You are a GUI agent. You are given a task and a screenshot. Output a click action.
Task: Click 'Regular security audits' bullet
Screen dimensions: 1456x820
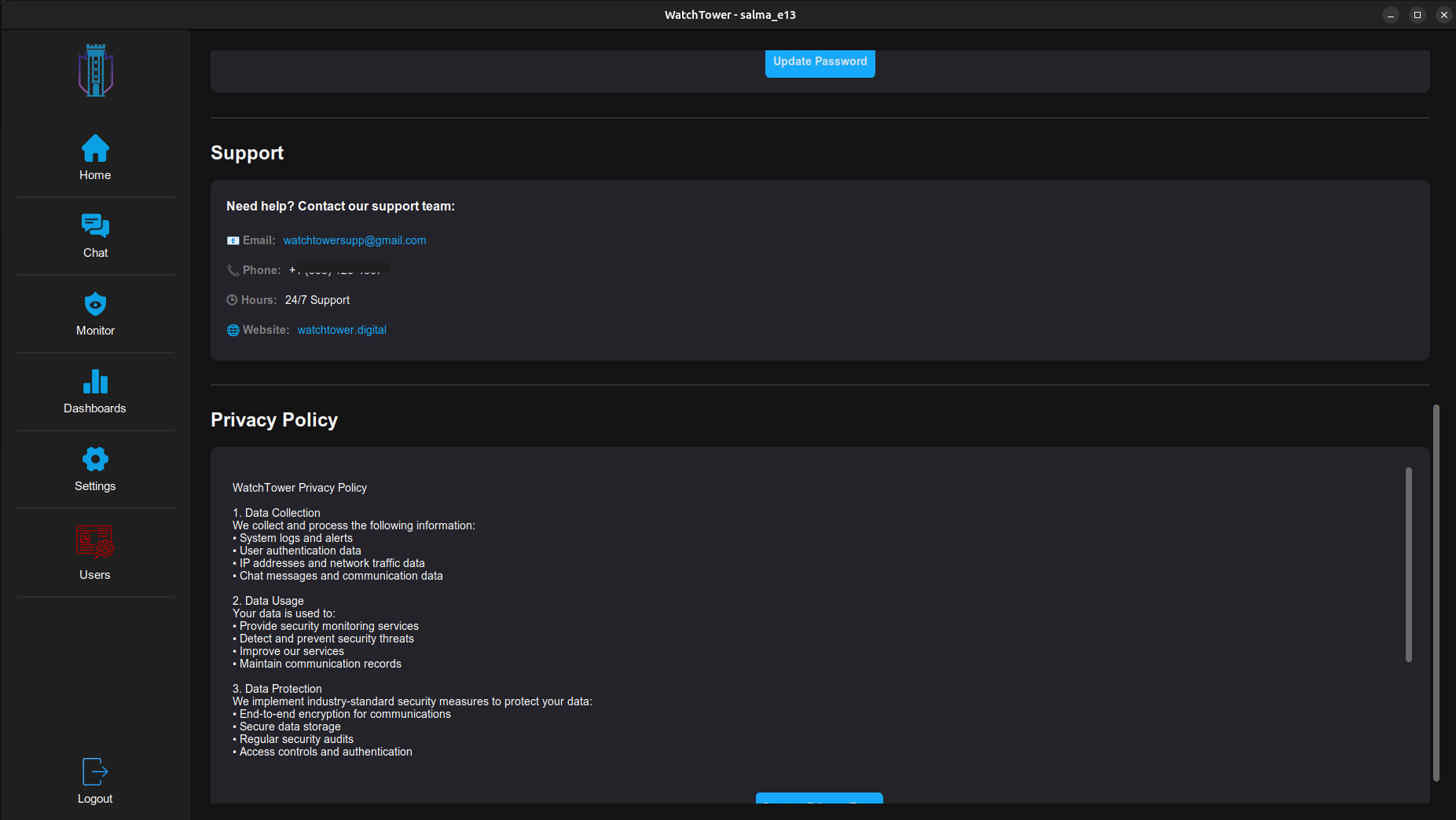[293, 739]
